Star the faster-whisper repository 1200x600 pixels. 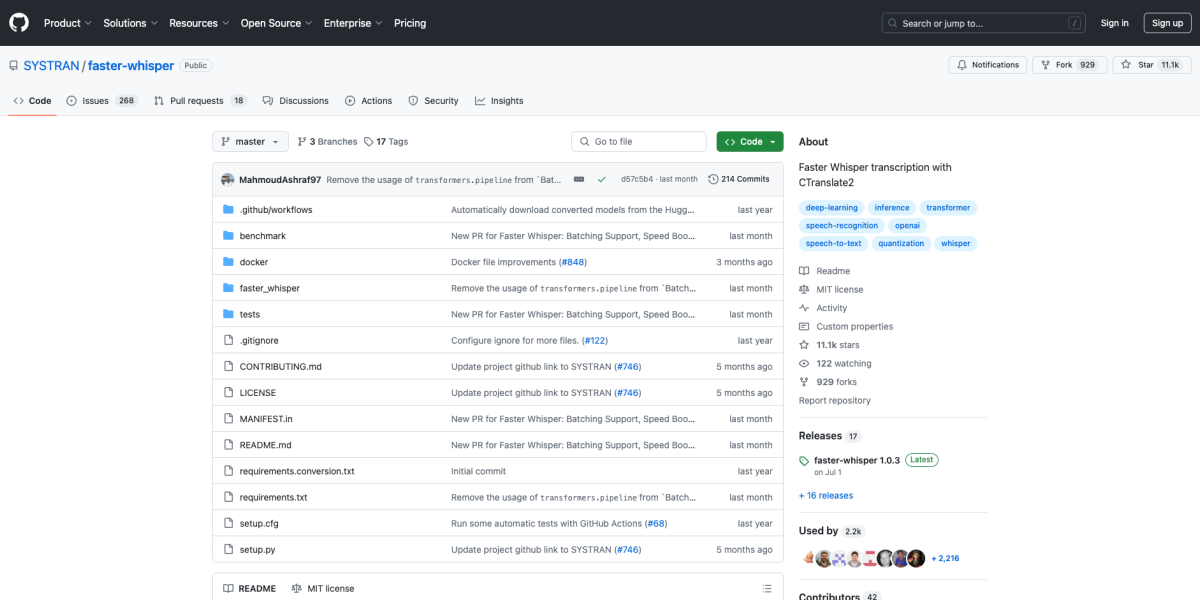point(1145,65)
